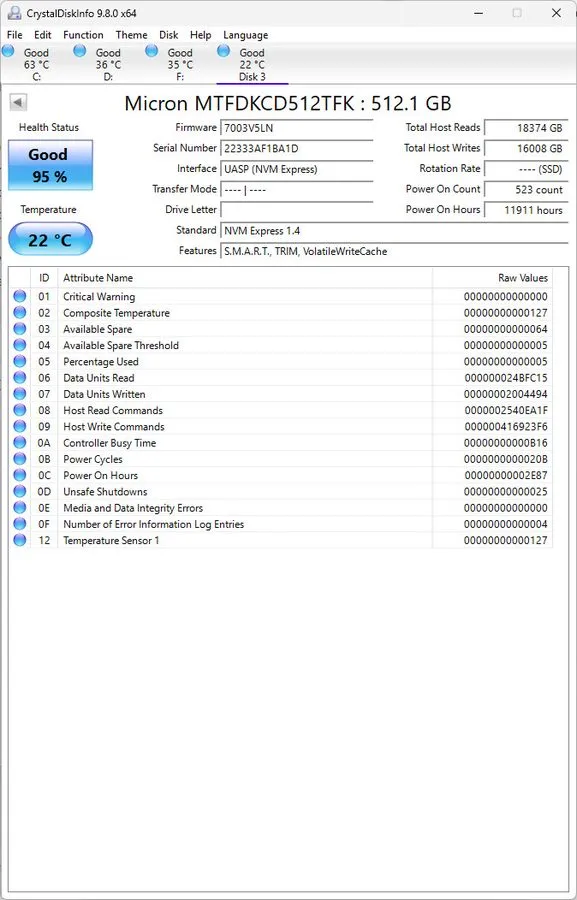Click status orb of Controller Busy Time row
This screenshot has width=577, height=900.
click(x=20, y=443)
